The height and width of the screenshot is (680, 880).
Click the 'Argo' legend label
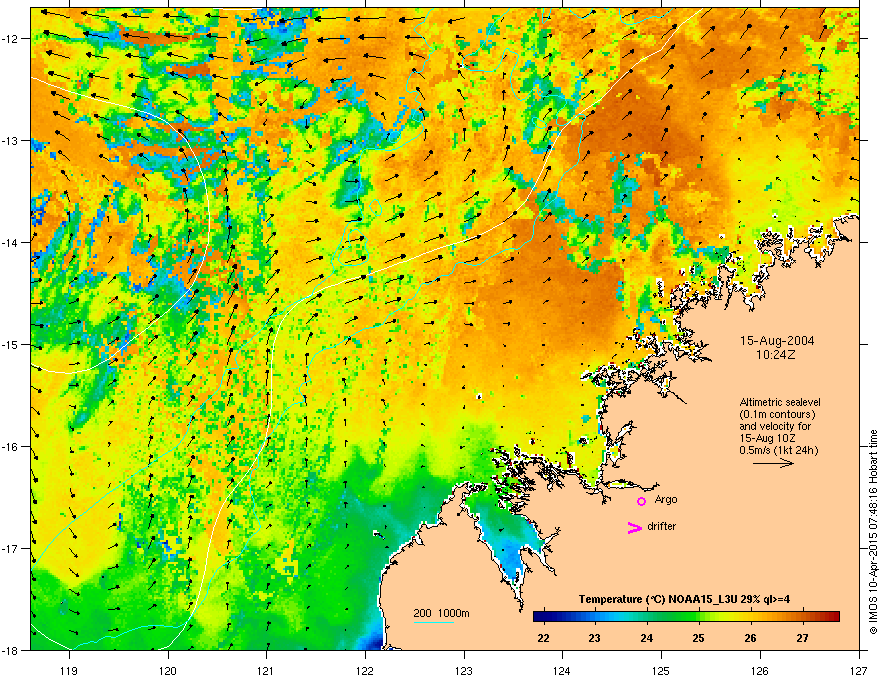click(x=666, y=499)
